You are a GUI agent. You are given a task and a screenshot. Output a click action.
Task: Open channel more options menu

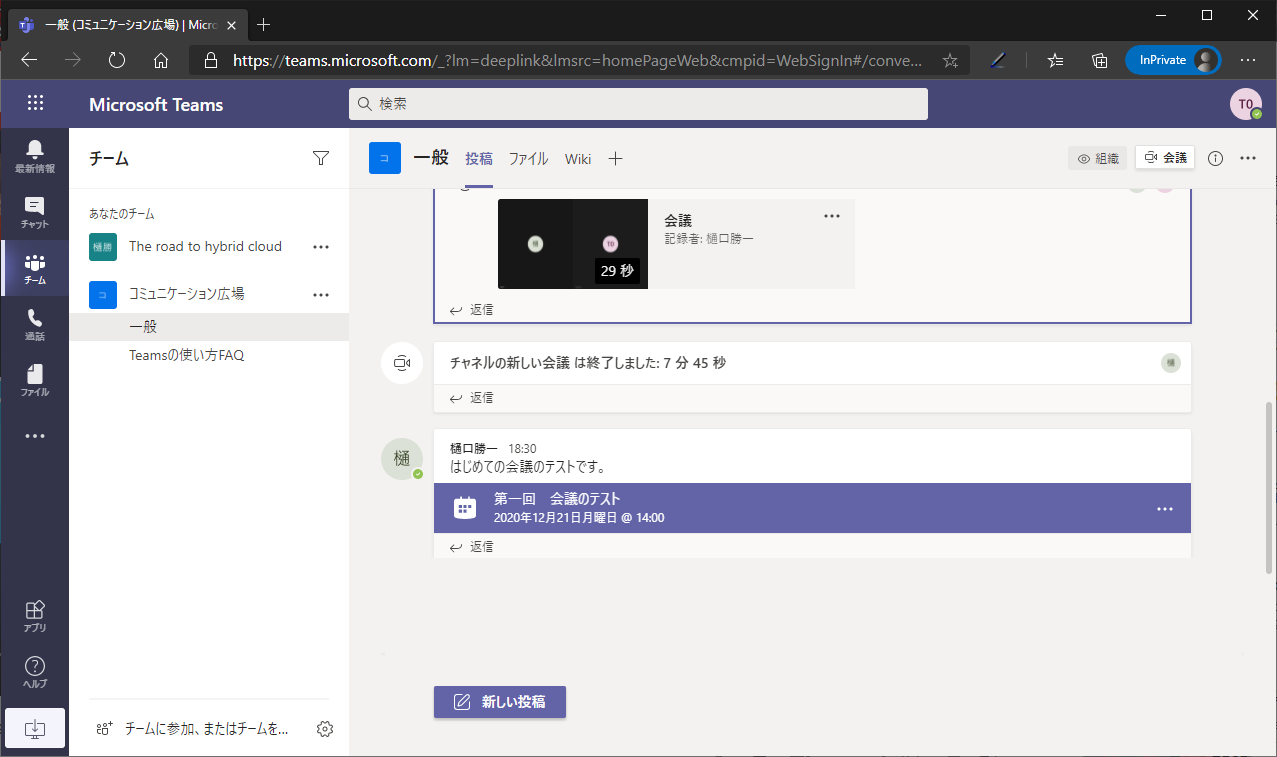(x=1248, y=158)
